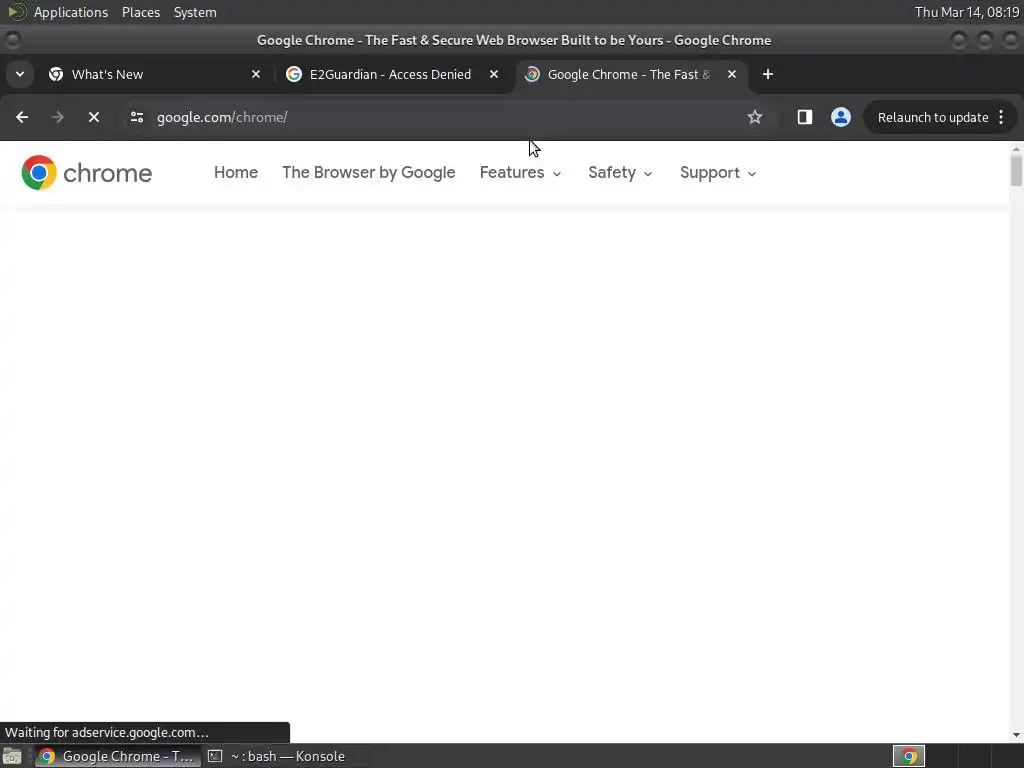This screenshot has height=768, width=1024.
Task: Go back using the browser back arrow
Action: (22, 118)
